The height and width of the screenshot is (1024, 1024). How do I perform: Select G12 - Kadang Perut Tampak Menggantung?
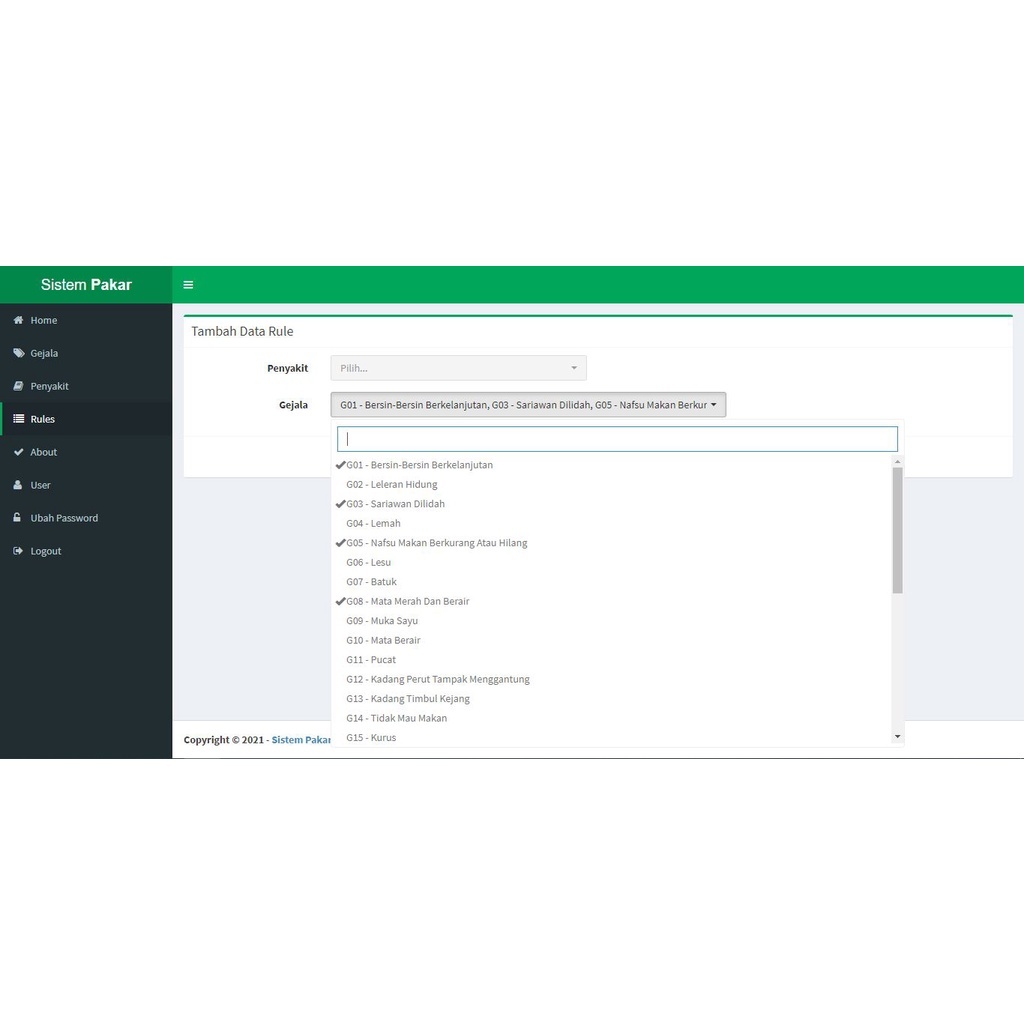pyautogui.click(x=611, y=679)
